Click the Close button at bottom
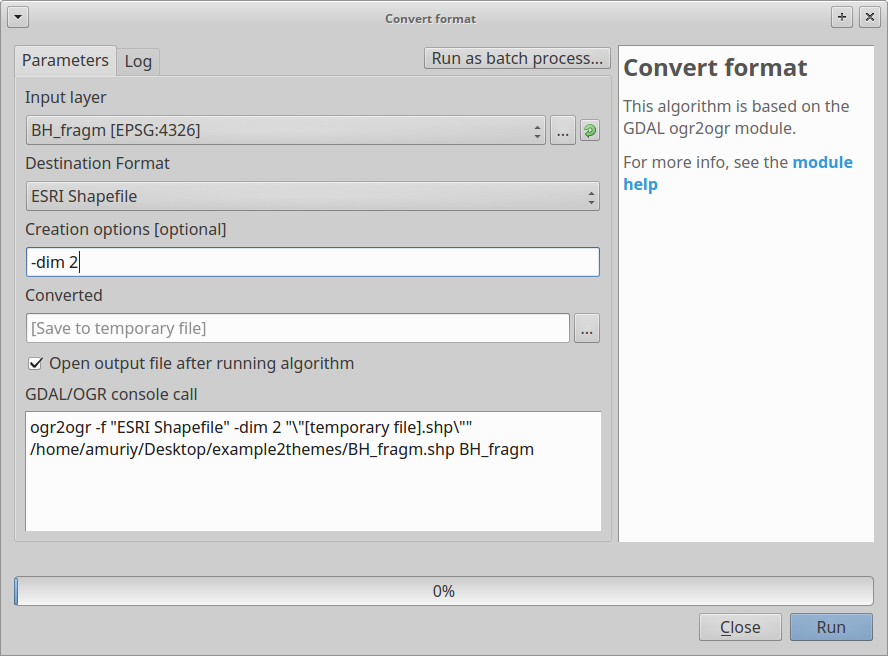The height and width of the screenshot is (656, 888). tap(740, 627)
